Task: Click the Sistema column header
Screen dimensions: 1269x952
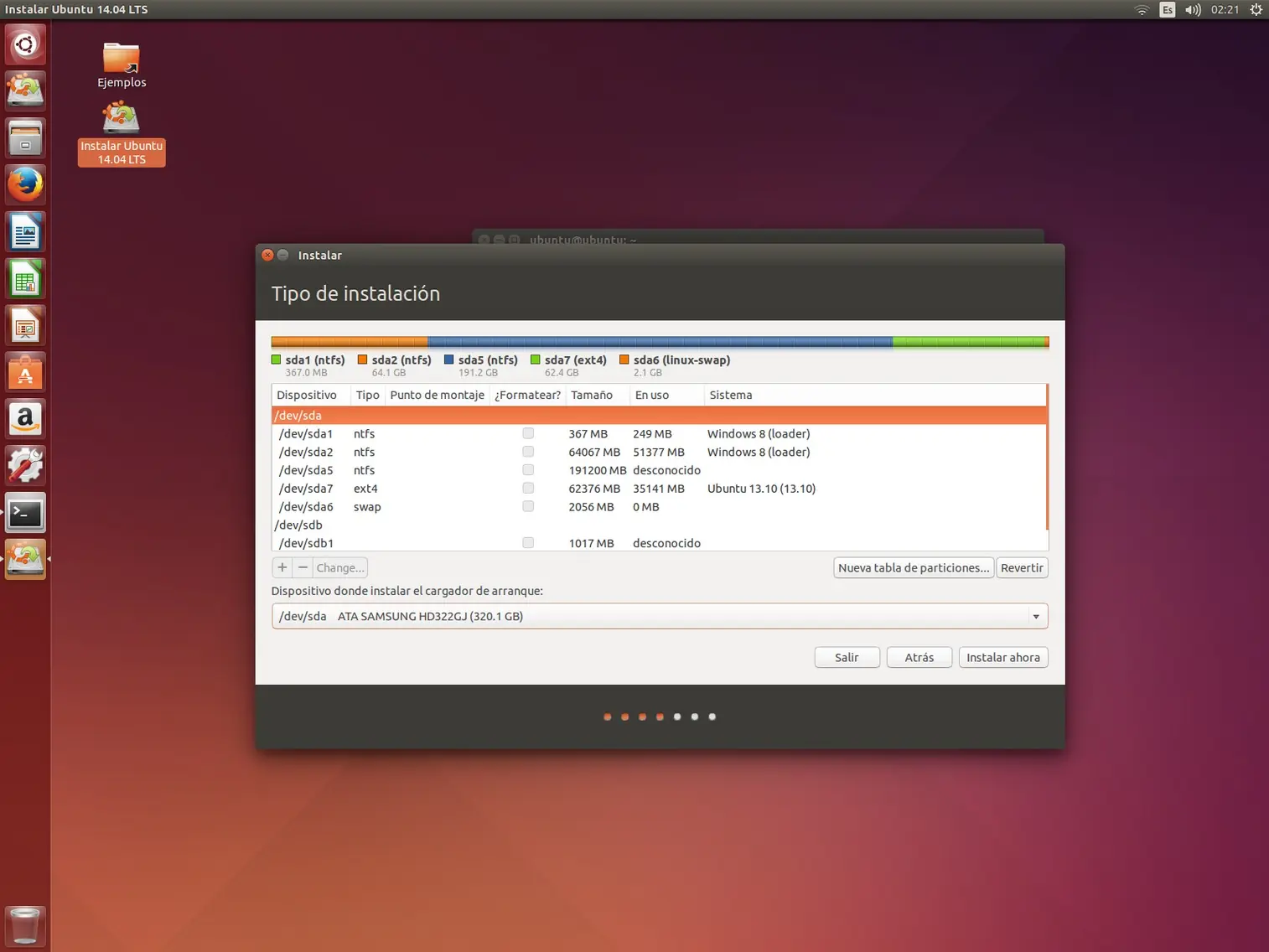Action: click(x=875, y=395)
